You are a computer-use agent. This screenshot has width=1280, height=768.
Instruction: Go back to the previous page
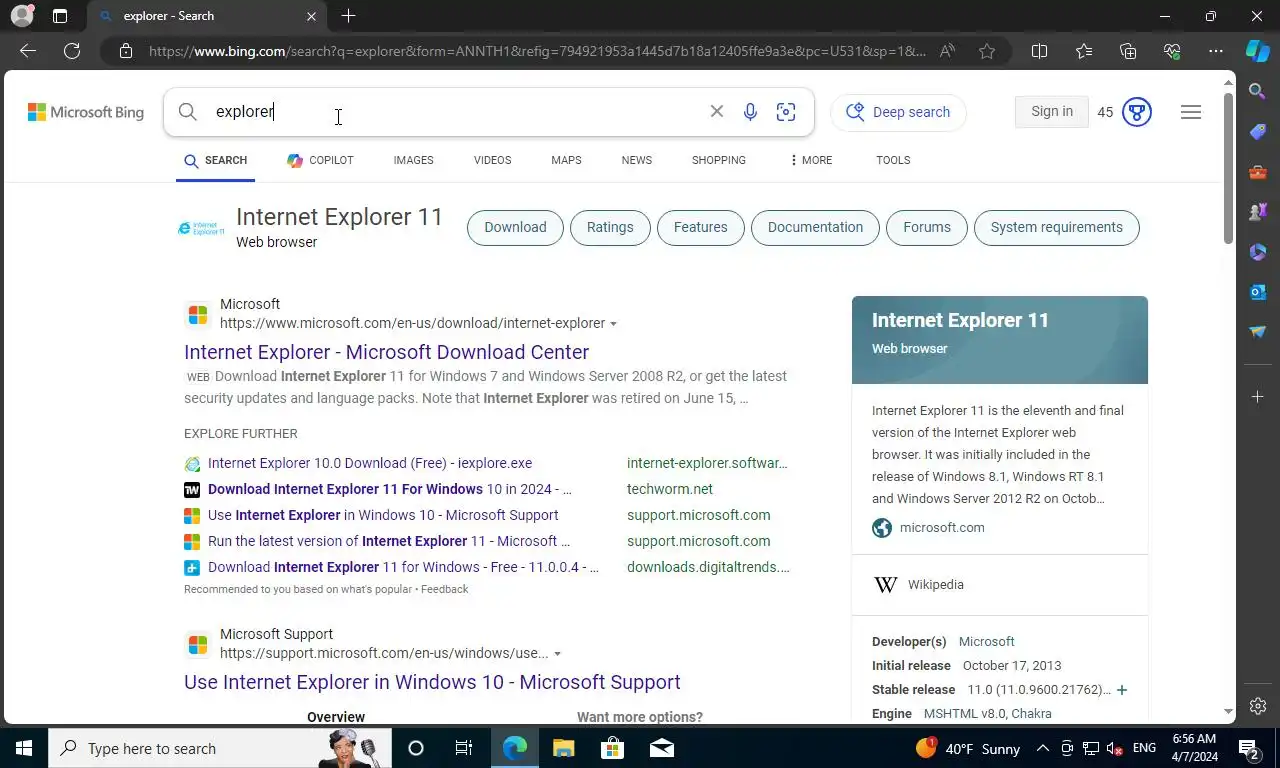(28, 51)
